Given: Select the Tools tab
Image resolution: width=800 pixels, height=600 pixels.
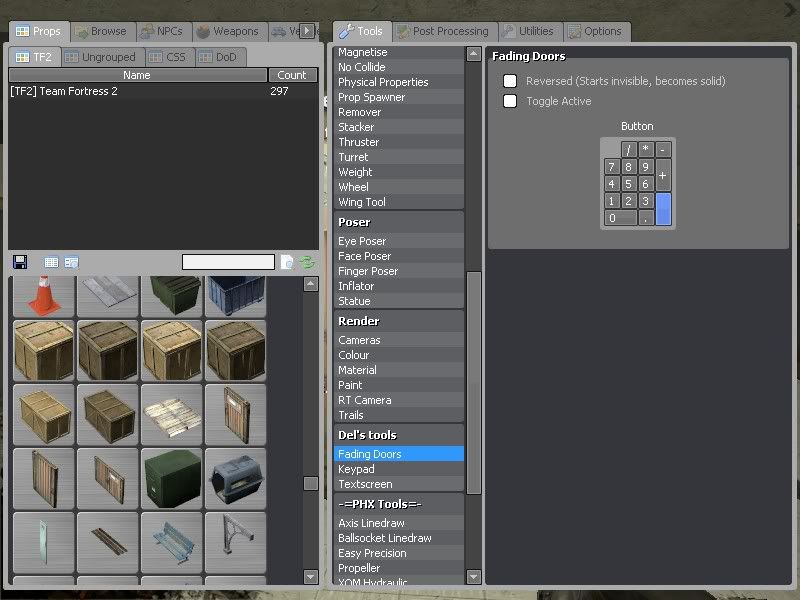Looking at the screenshot, I should click(362, 32).
